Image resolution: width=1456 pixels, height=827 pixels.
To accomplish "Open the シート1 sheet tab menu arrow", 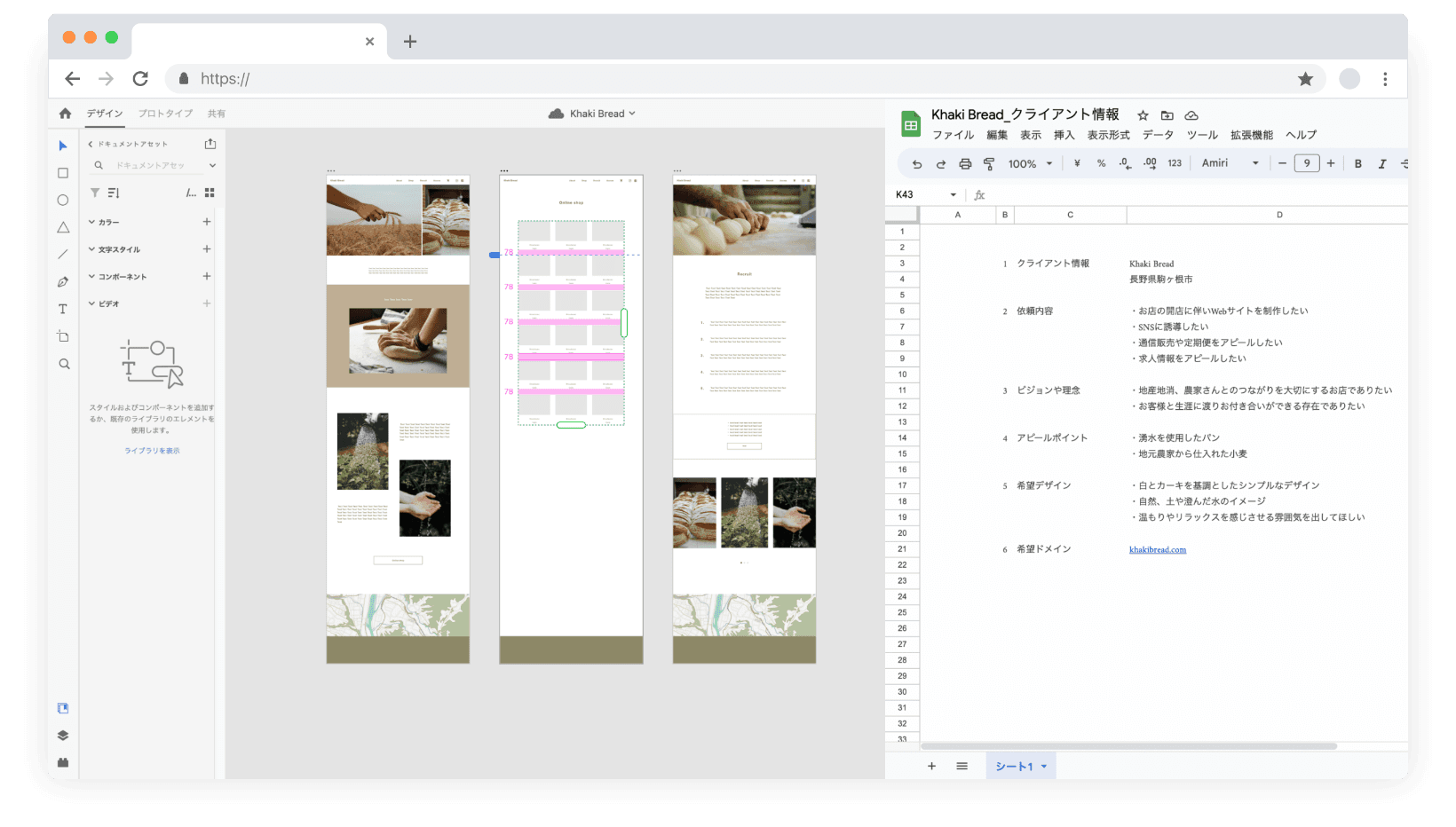I will tap(1044, 767).
